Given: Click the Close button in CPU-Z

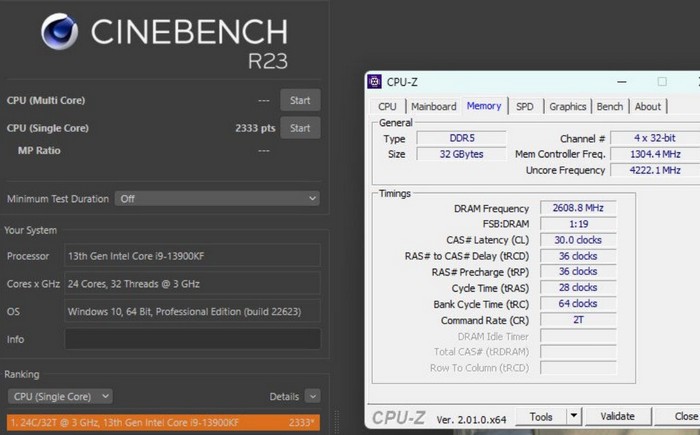Looking at the screenshot, I should [x=685, y=416].
